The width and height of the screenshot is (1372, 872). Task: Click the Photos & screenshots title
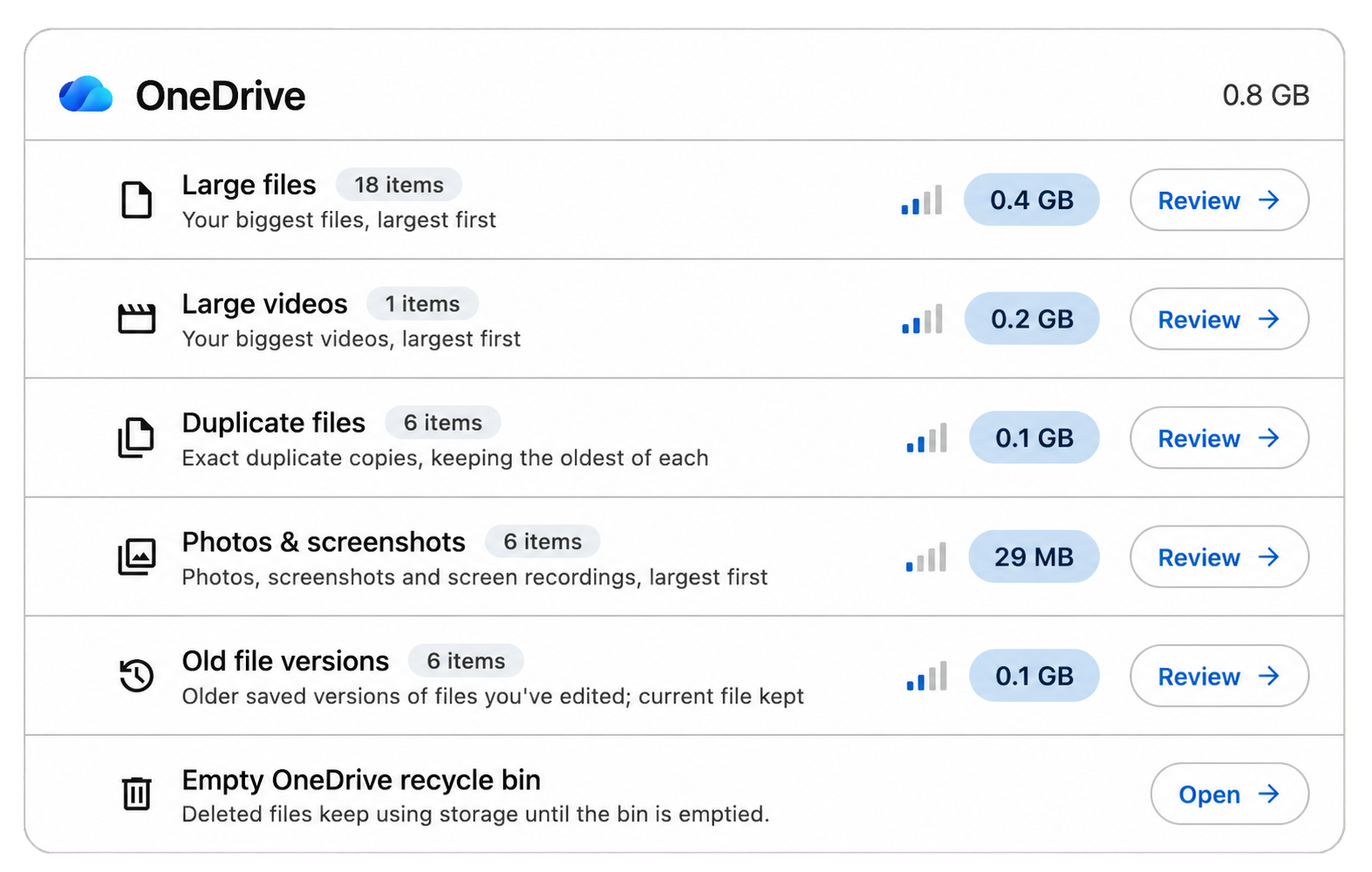324,542
